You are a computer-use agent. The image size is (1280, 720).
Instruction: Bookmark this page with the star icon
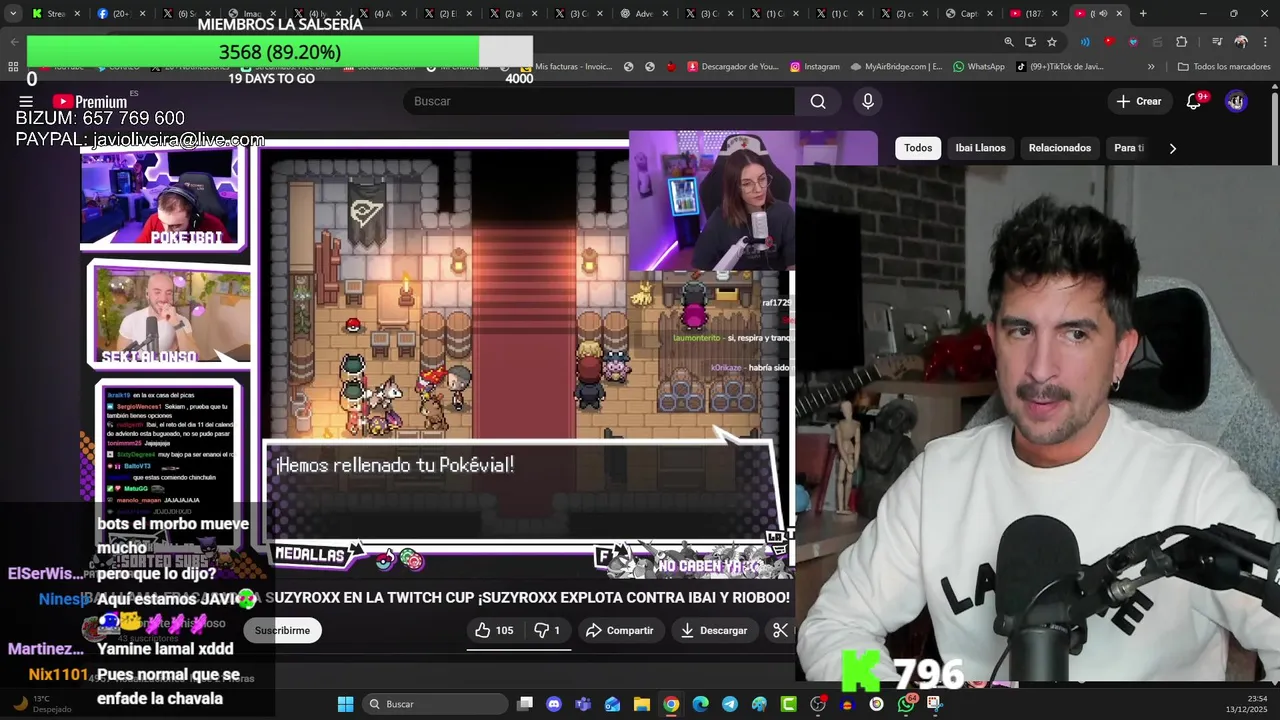coord(1052,42)
